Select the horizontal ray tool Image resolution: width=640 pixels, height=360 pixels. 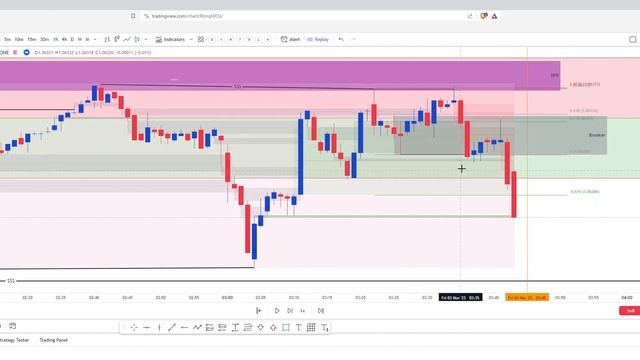point(184,327)
